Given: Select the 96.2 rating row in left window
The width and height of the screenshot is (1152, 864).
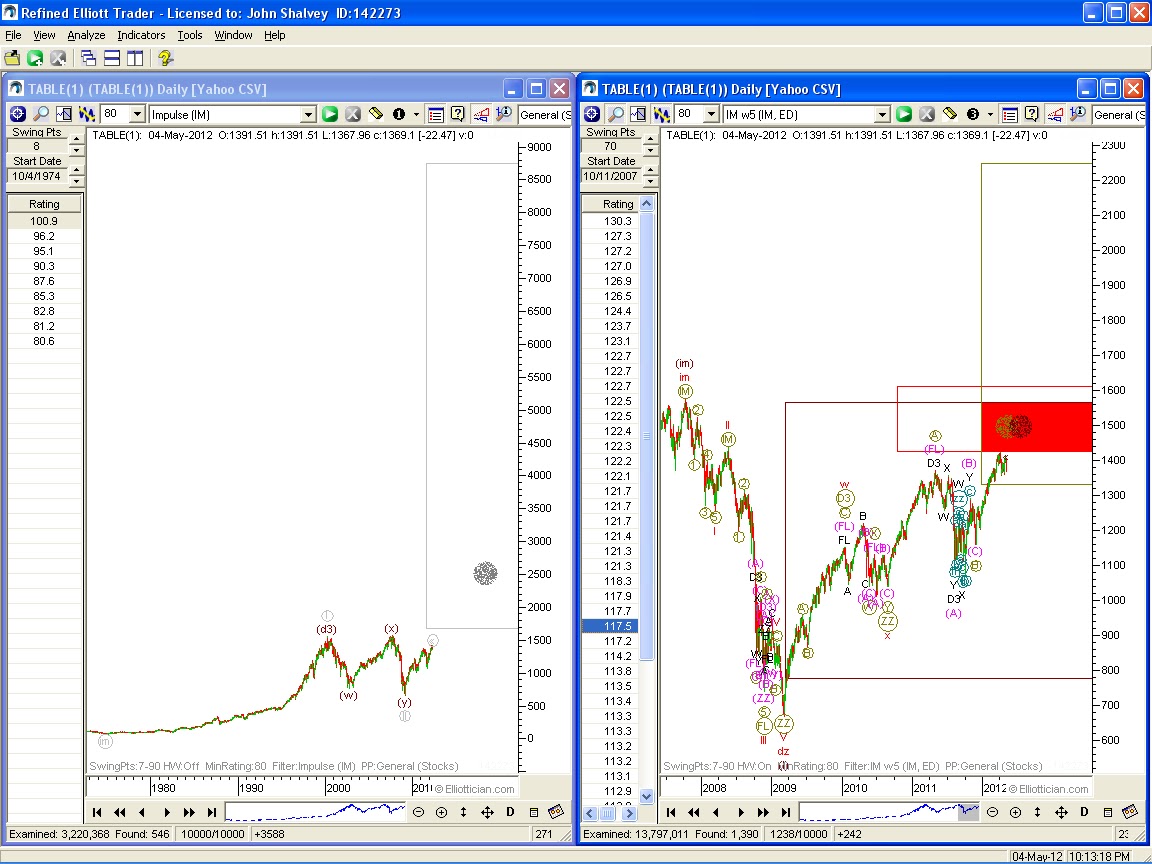Looking at the screenshot, I should tap(44, 236).
